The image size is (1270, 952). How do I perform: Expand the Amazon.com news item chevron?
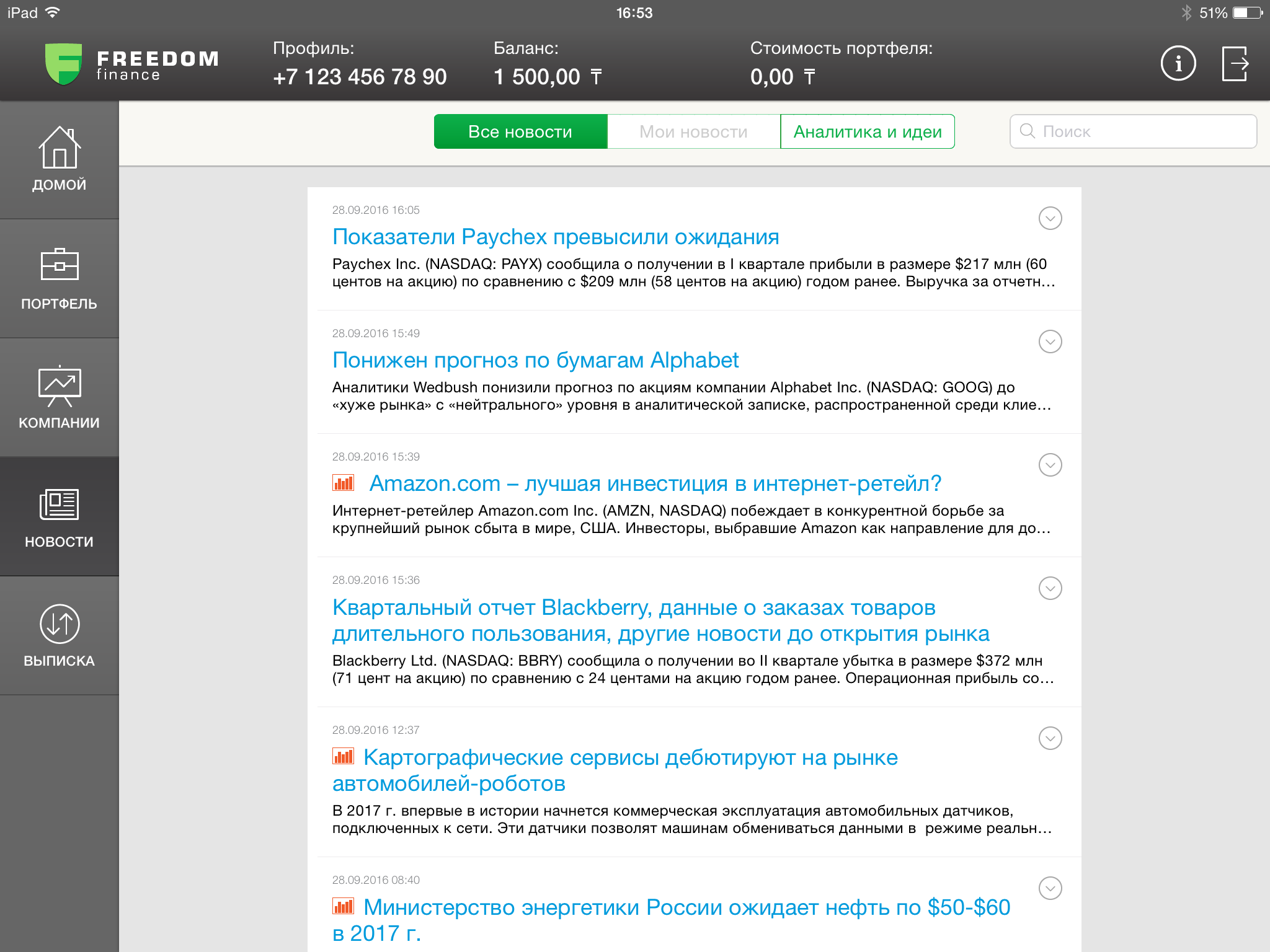tap(1050, 465)
